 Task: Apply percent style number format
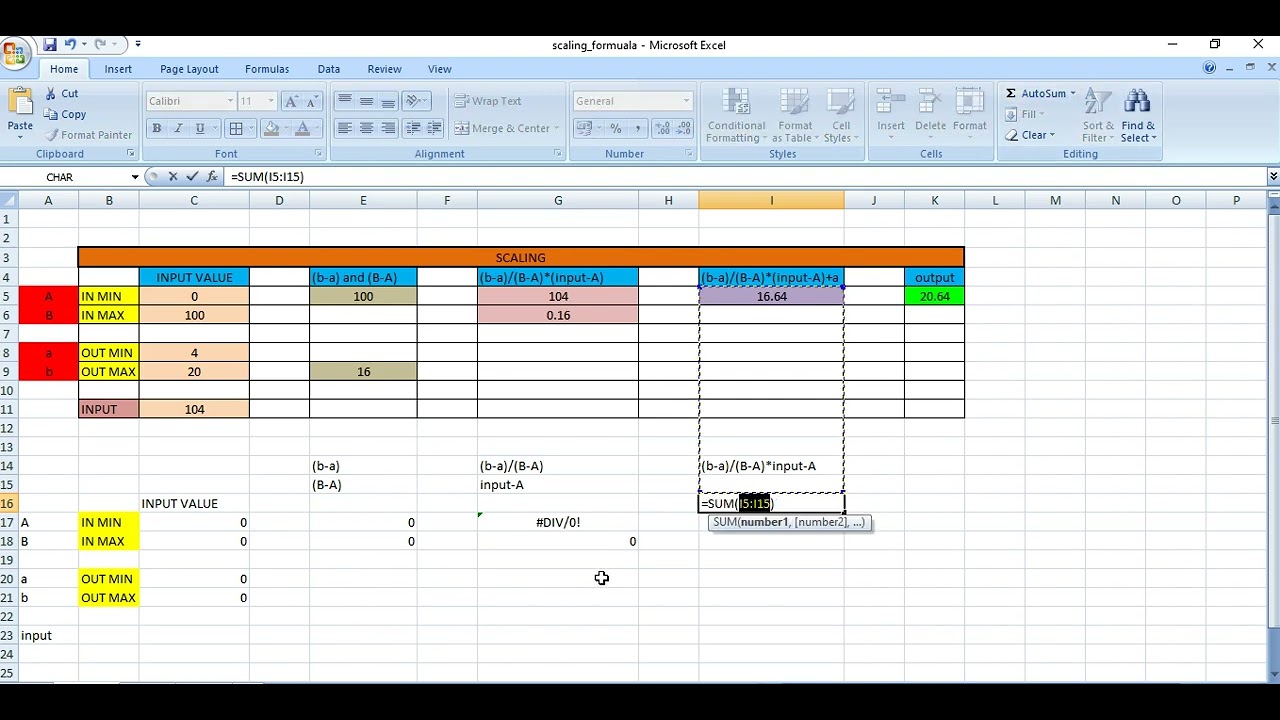616,128
